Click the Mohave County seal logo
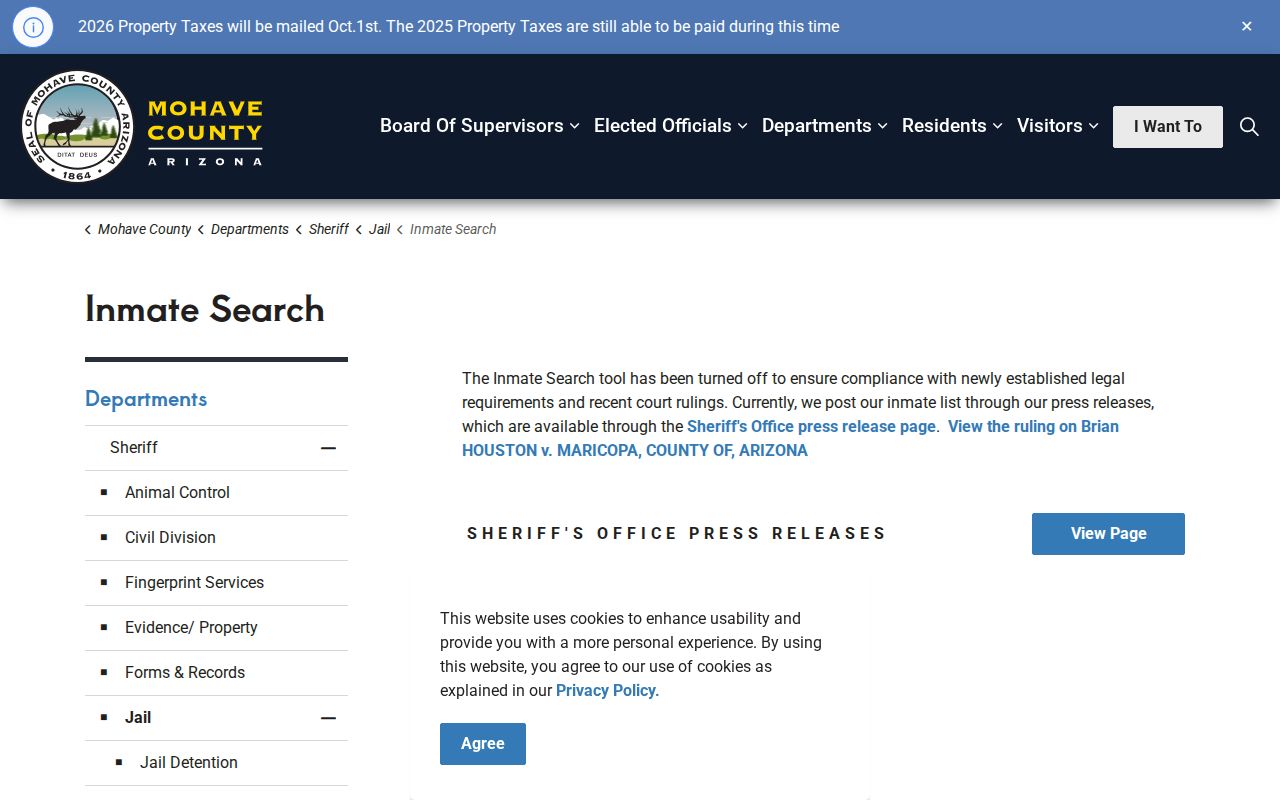The width and height of the screenshot is (1280, 800). (77, 126)
